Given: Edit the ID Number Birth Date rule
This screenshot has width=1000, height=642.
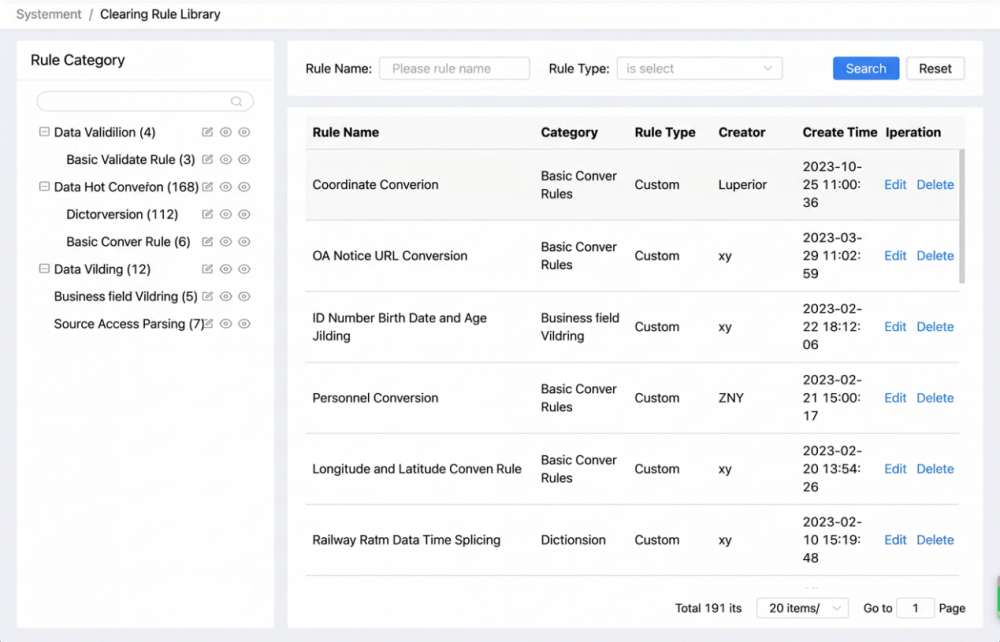Looking at the screenshot, I should coord(895,326).
